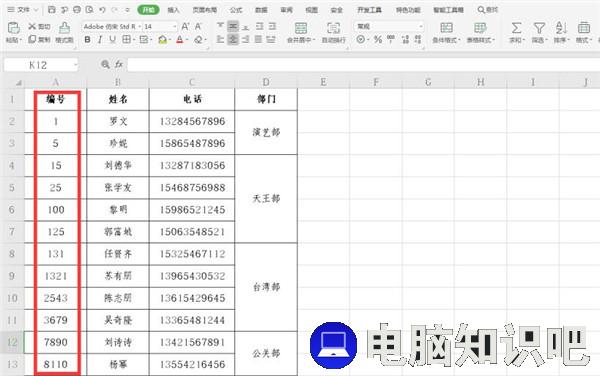Toggle middle vertical alignment
Screen dimensions: 600x376
233,26
